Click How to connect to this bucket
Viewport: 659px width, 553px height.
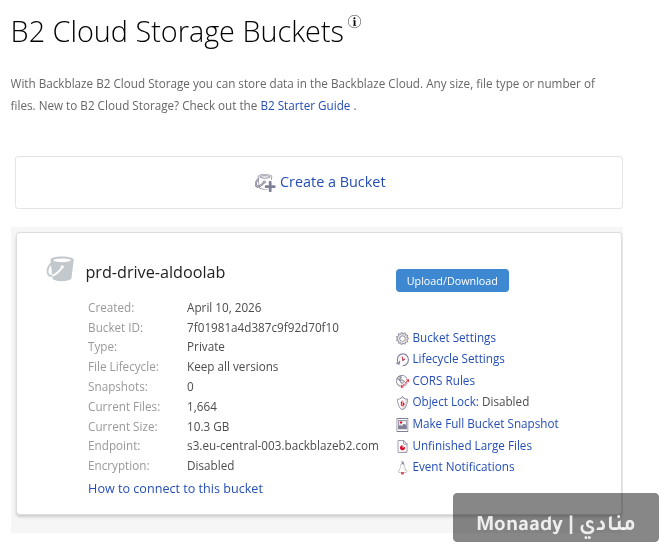175,488
